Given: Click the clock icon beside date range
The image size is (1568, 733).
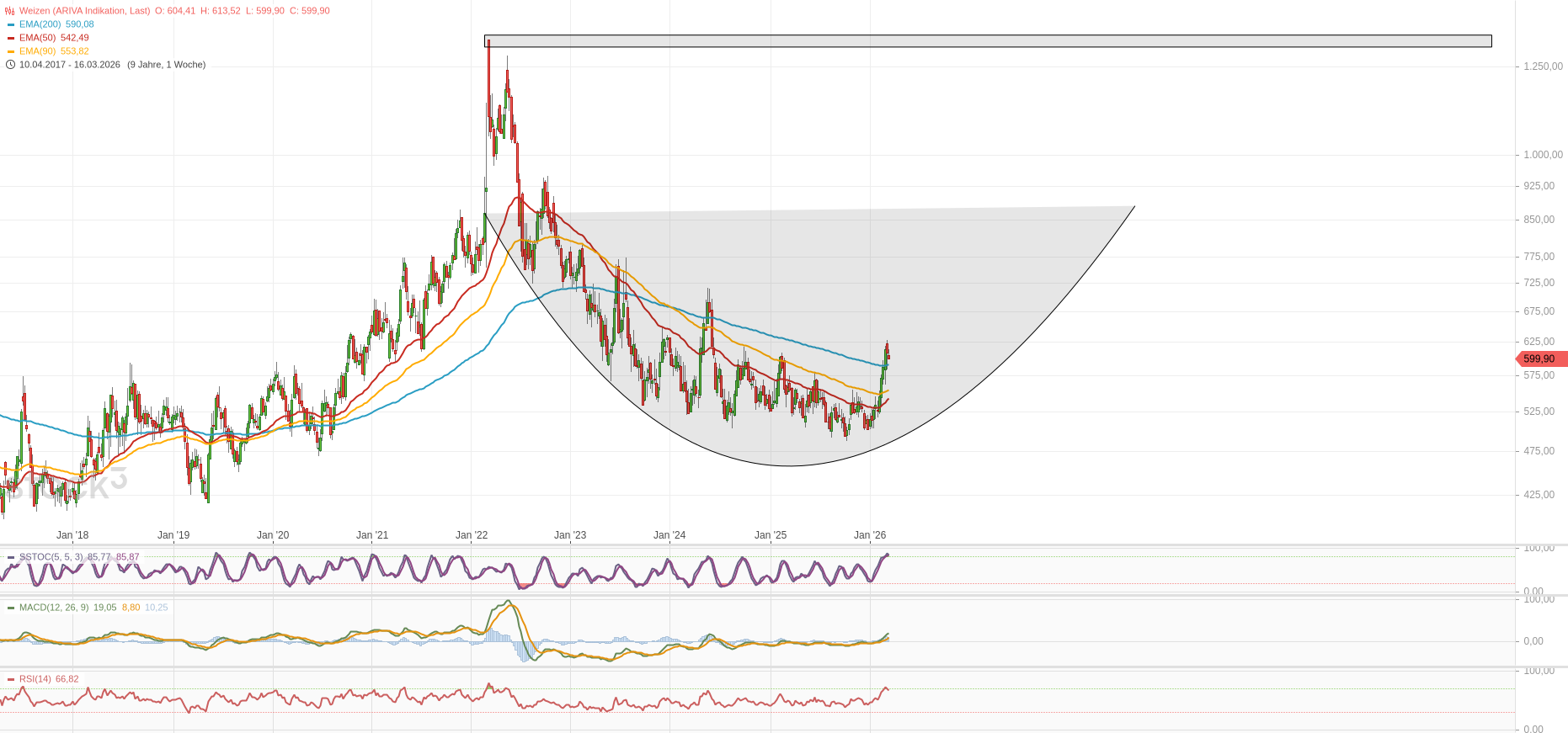Looking at the screenshot, I should (x=10, y=65).
